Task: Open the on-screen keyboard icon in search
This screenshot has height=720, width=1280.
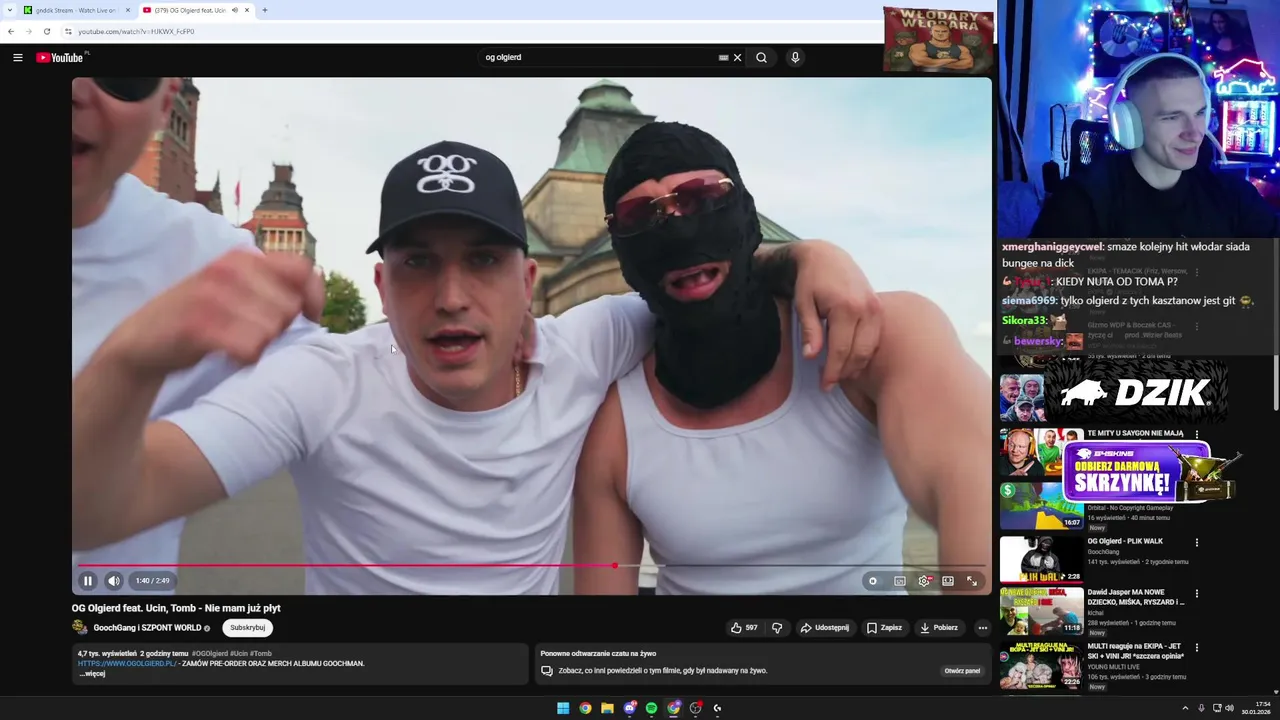Action: point(723,57)
